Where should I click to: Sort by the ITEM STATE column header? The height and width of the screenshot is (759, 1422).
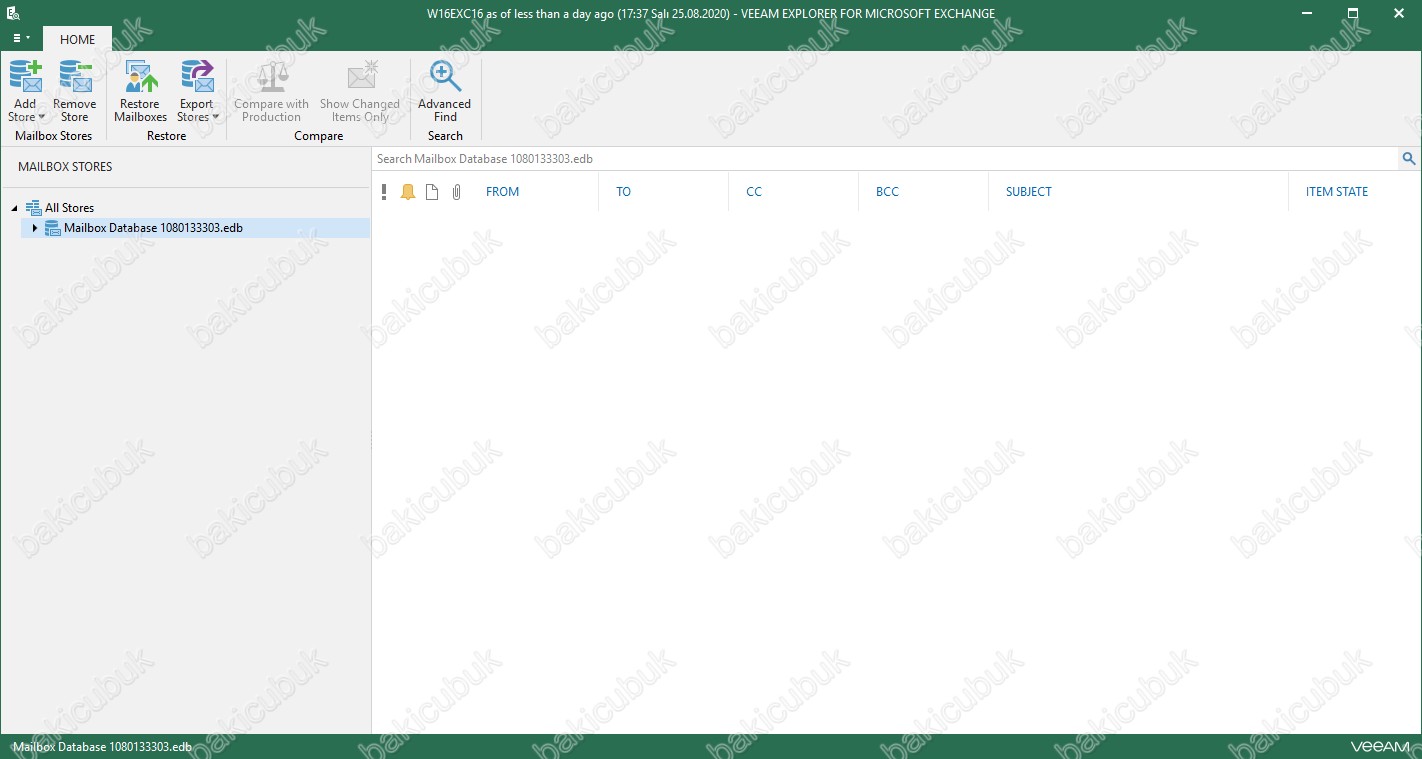click(1337, 192)
